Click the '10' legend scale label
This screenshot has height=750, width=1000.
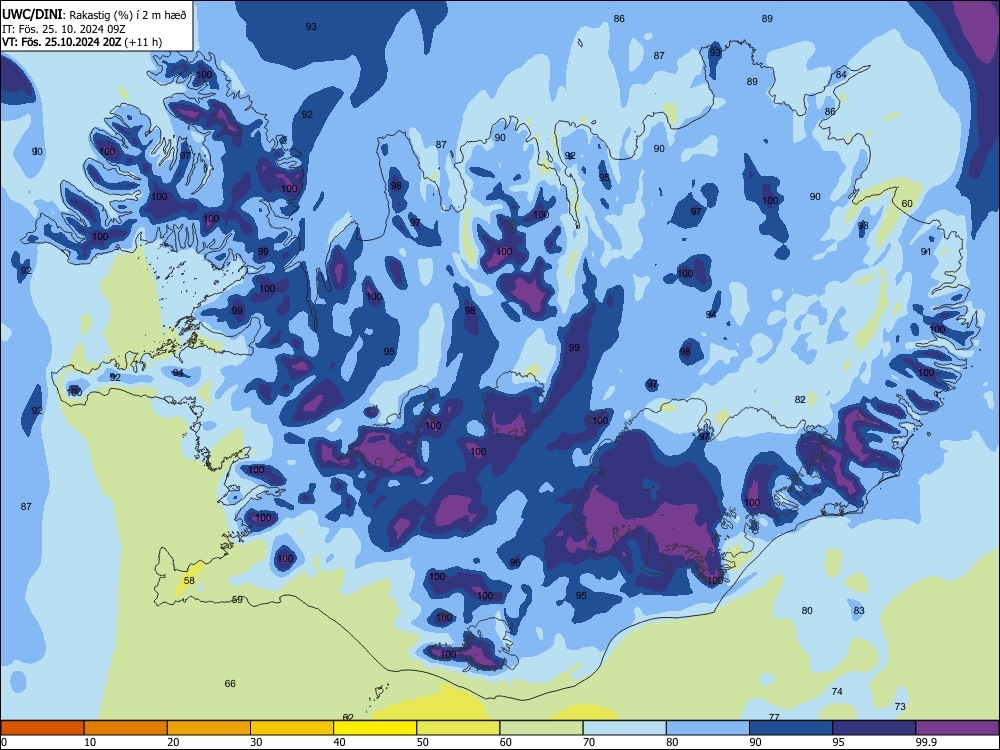(90, 742)
